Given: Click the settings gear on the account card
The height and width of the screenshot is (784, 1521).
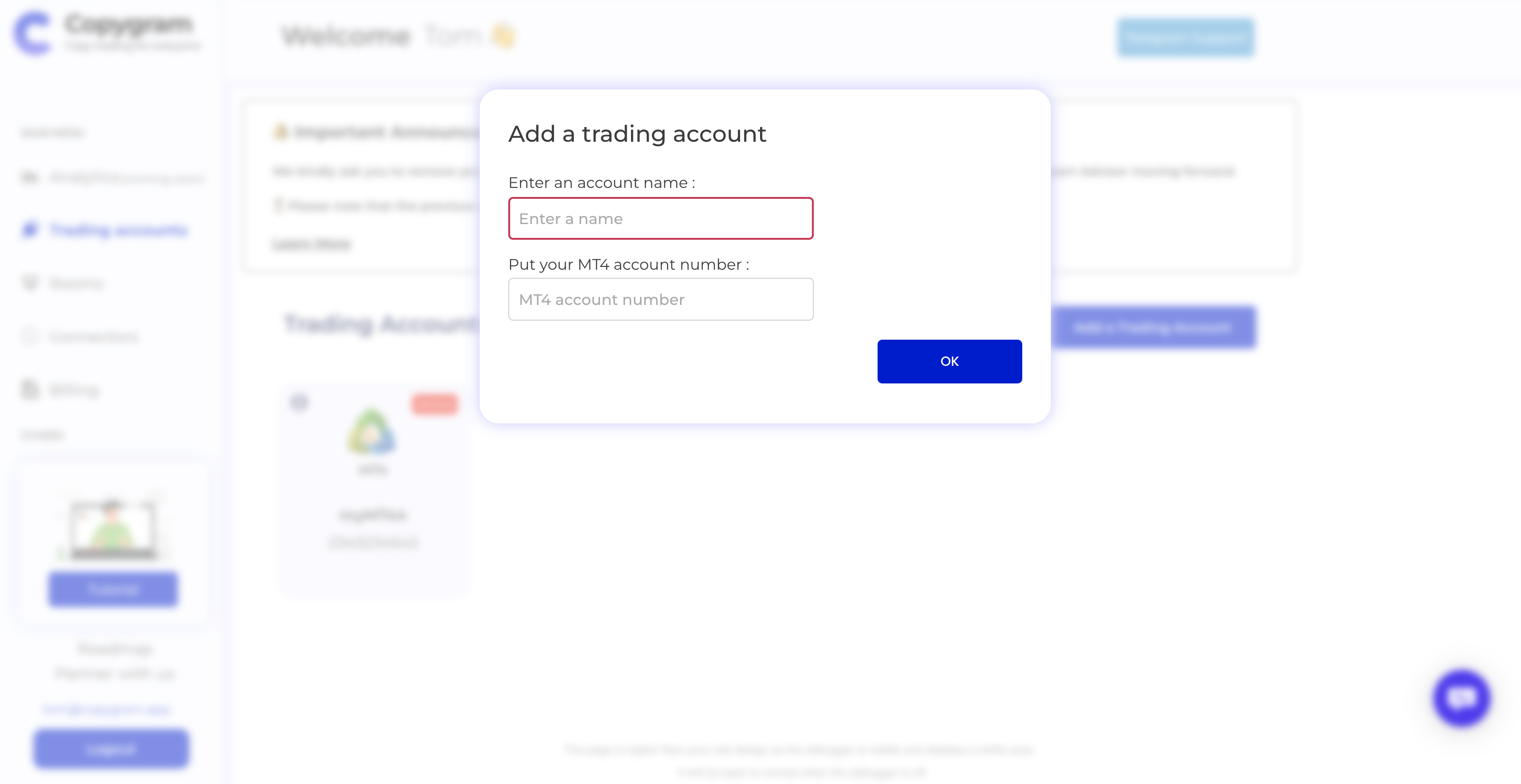Looking at the screenshot, I should click(300, 402).
